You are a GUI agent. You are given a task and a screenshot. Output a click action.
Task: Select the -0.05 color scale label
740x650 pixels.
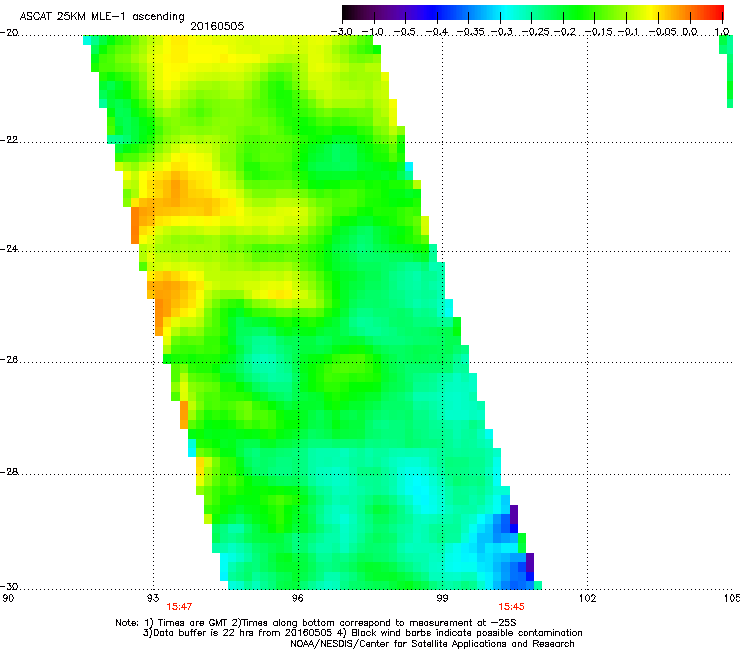coord(664,32)
